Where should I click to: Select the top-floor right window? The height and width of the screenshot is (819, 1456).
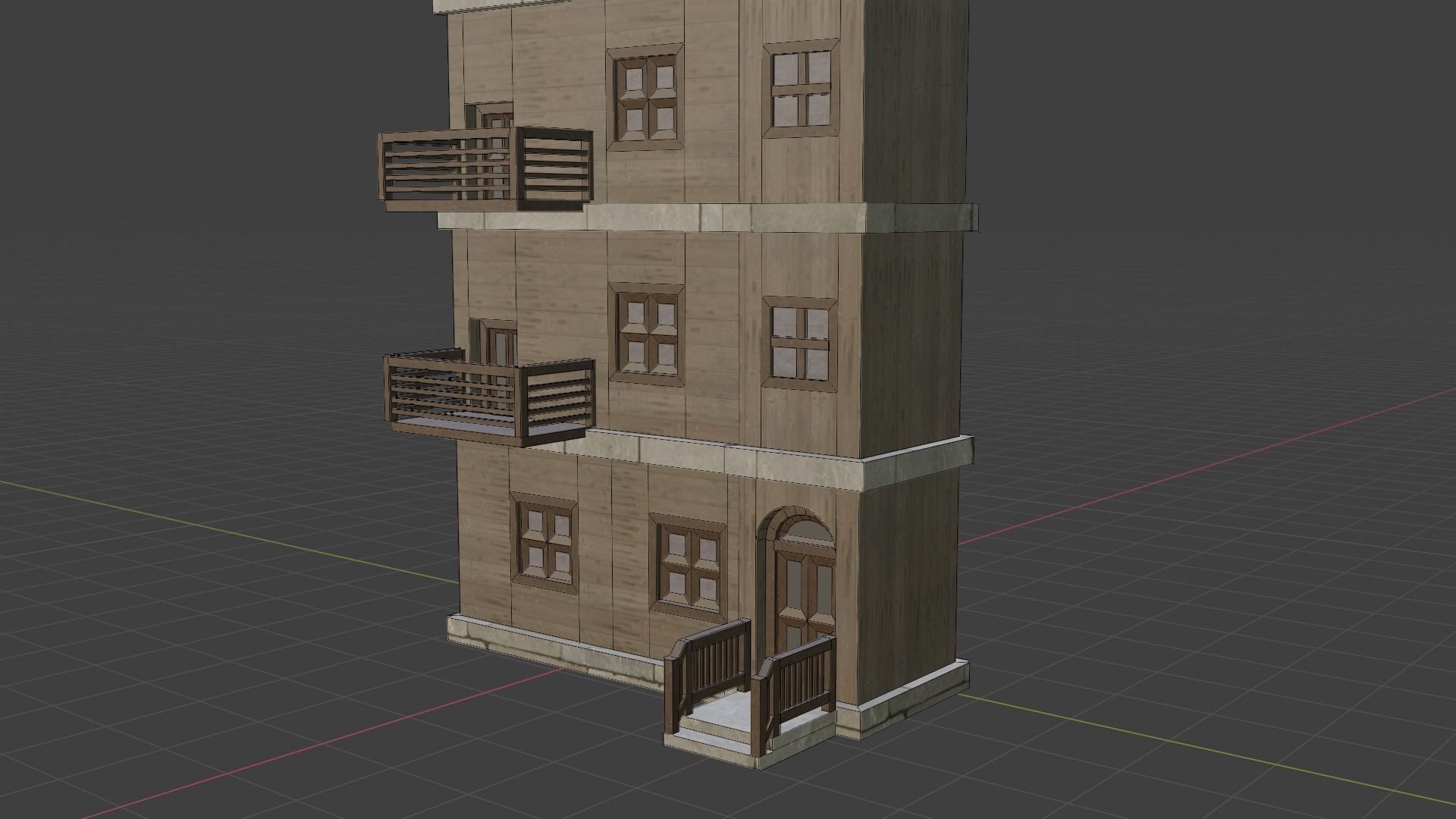[x=801, y=88]
